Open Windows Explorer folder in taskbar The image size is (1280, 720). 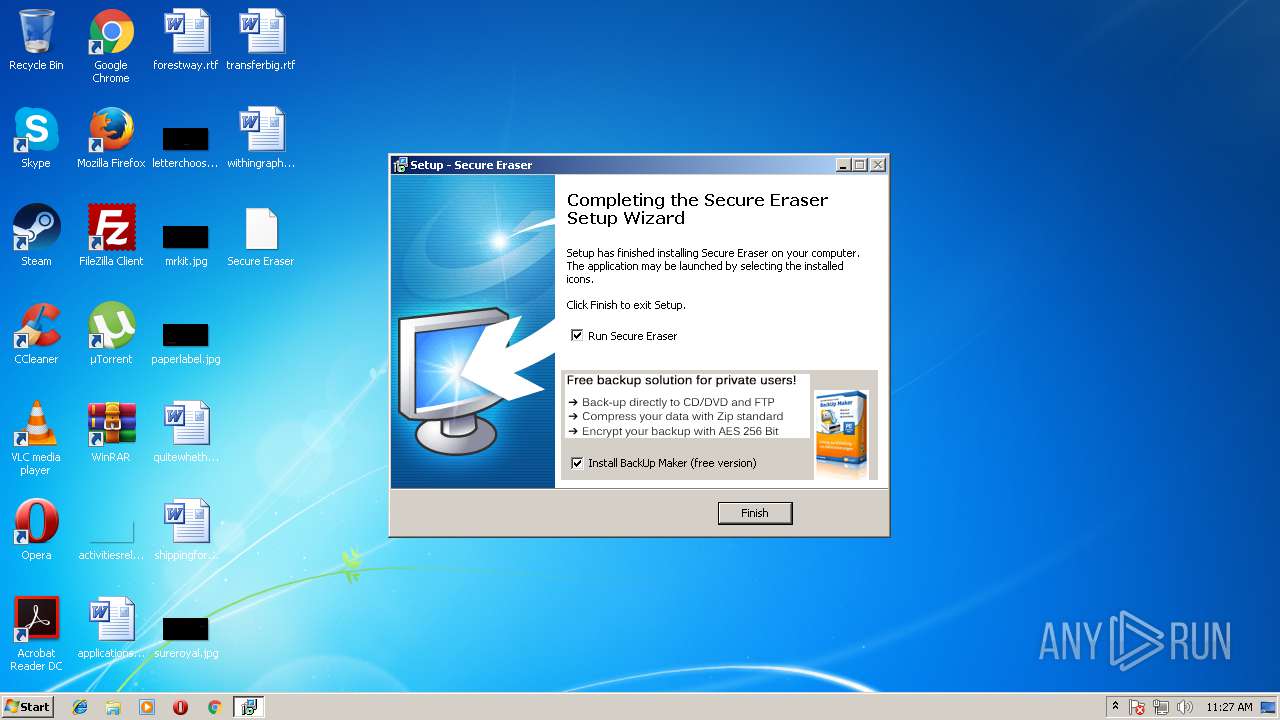[x=113, y=707]
